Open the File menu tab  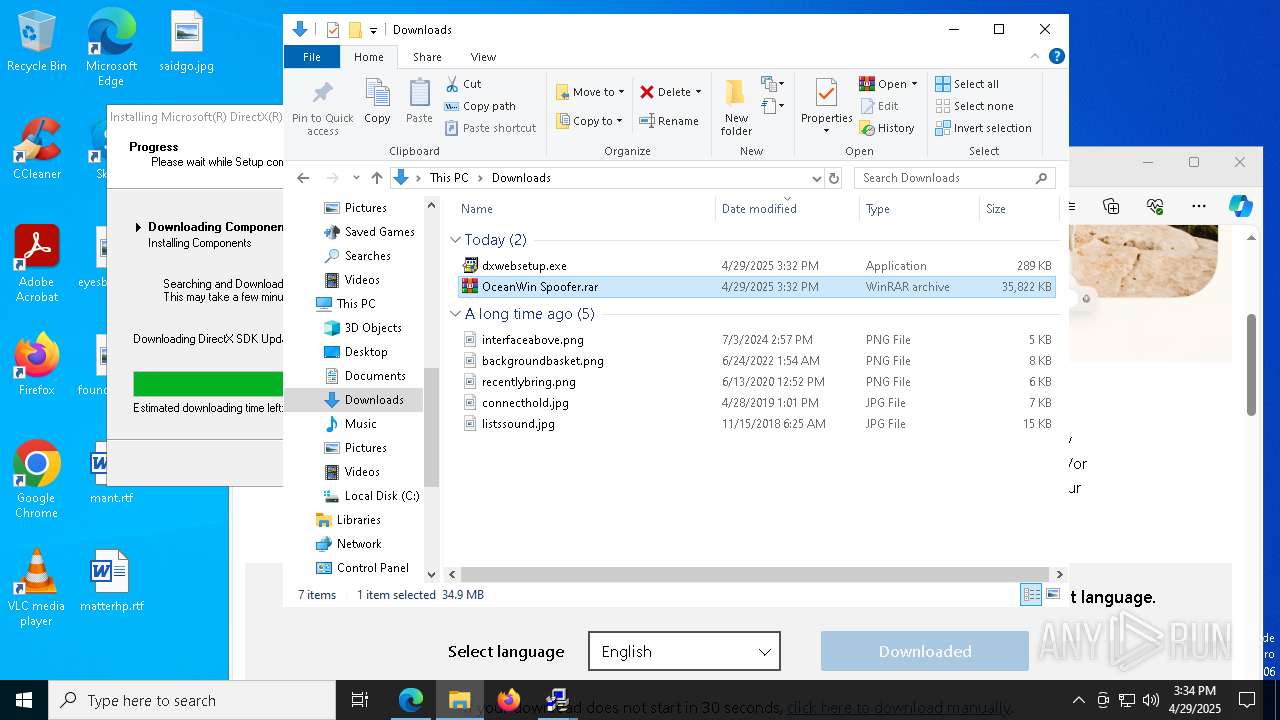(x=312, y=57)
